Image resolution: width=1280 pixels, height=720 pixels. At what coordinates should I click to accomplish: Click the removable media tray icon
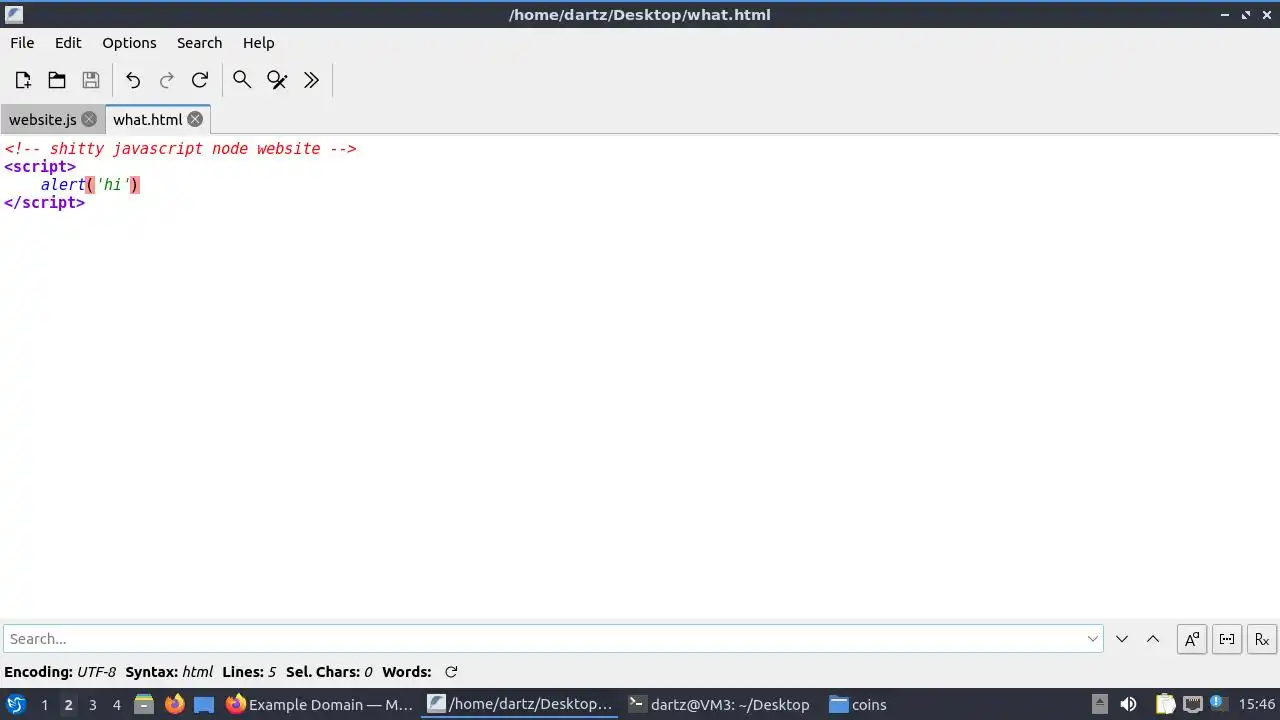tap(1099, 704)
